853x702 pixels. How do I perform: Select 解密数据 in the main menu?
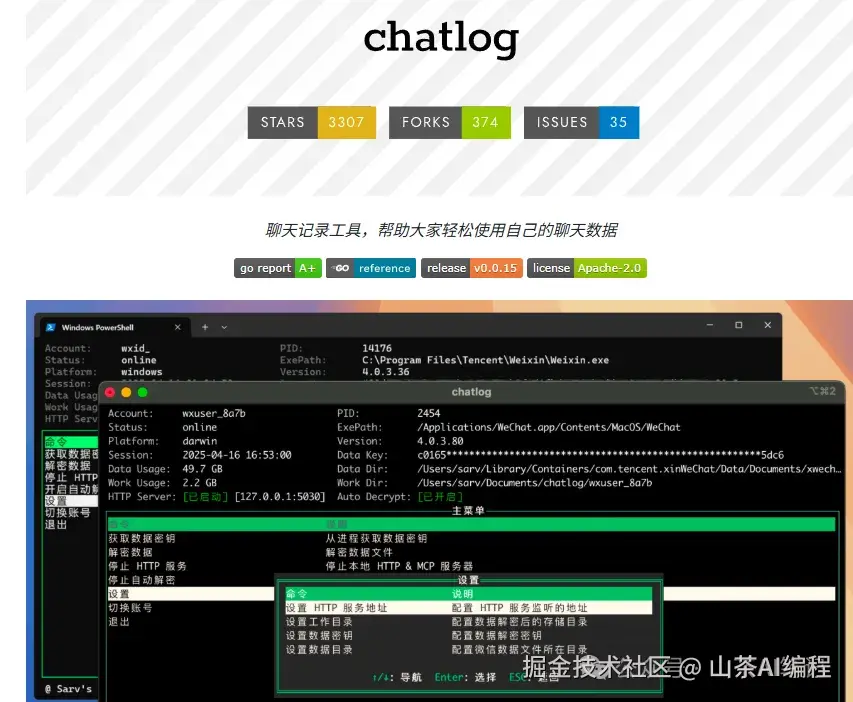coord(130,552)
